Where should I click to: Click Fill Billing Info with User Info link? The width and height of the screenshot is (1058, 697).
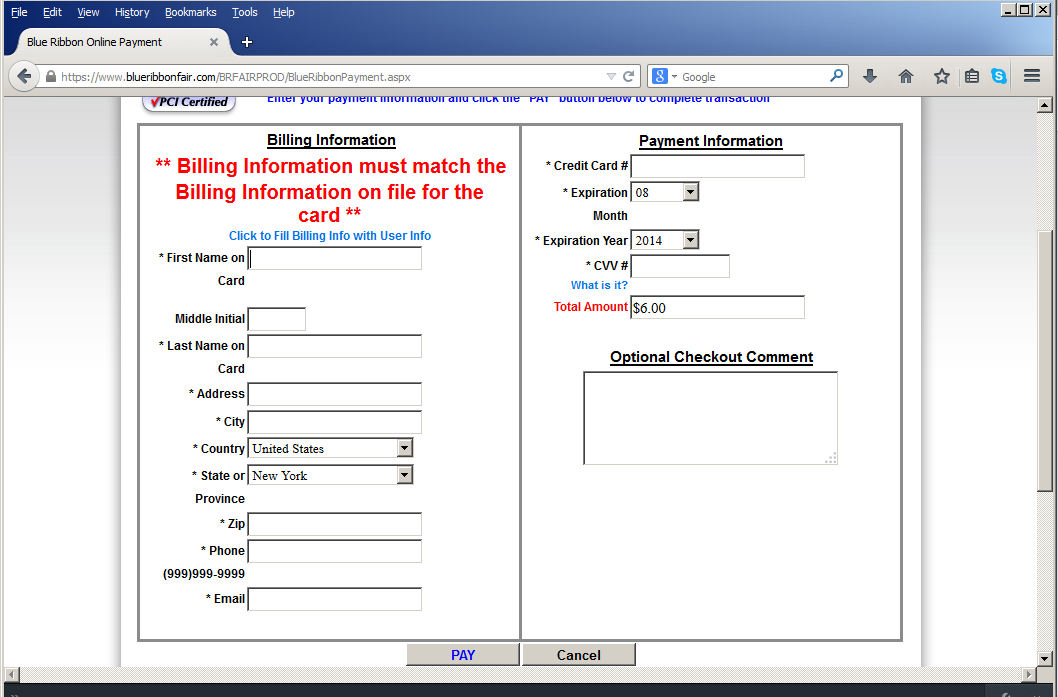[x=329, y=235]
